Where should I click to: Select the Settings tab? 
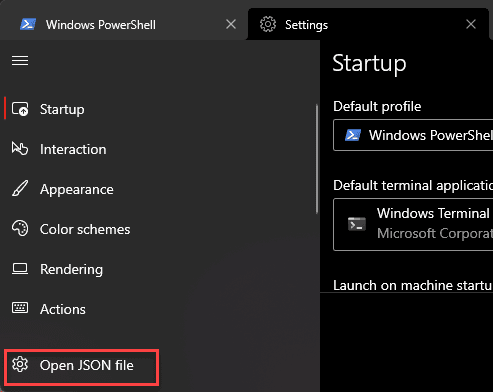(x=368, y=24)
